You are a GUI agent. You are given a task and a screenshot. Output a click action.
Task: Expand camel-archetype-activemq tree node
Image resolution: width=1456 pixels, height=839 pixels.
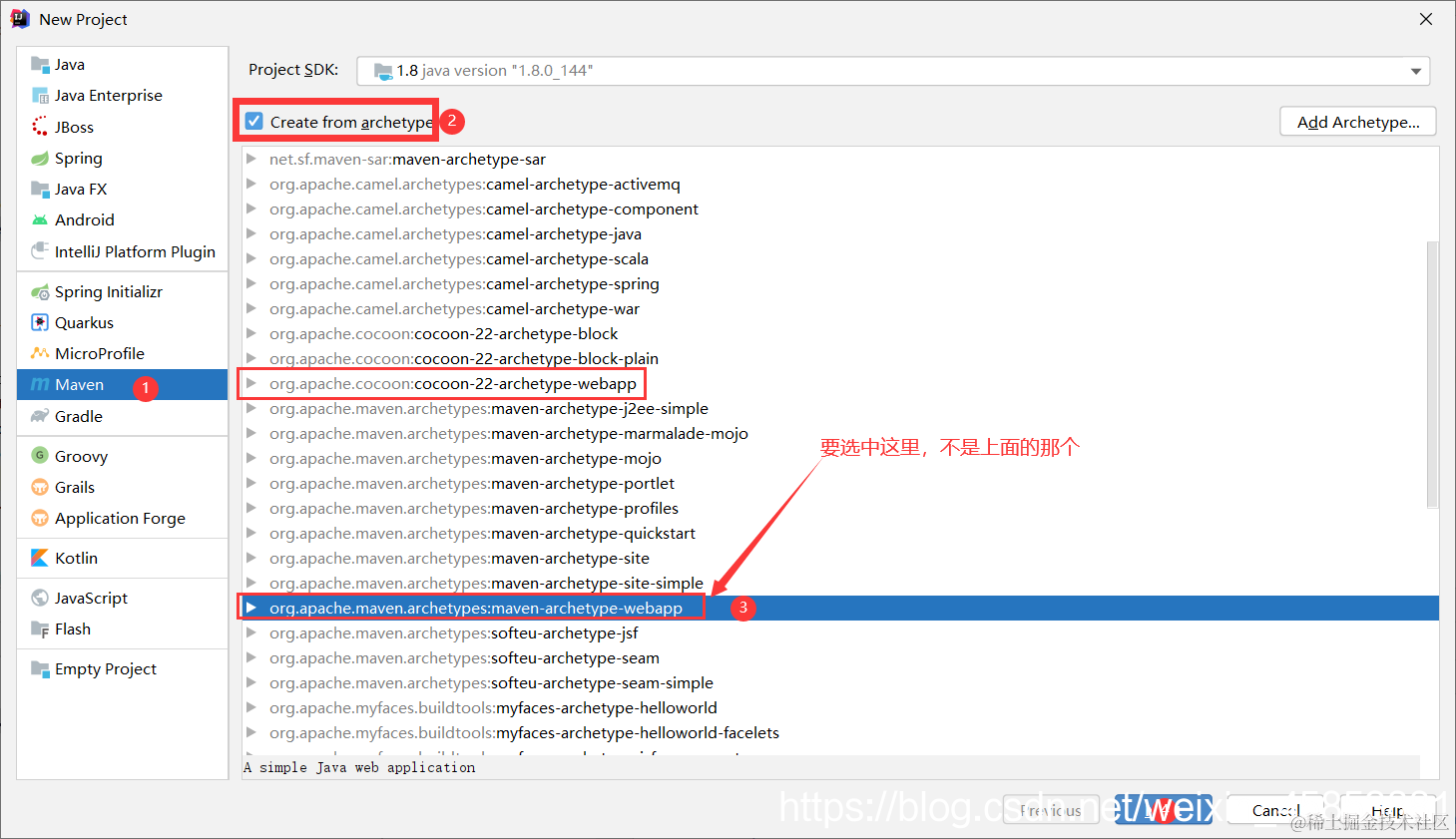click(x=251, y=184)
